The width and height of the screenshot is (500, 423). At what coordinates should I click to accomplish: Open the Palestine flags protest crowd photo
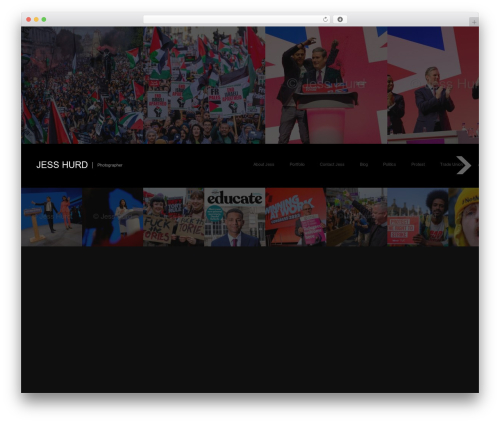pyautogui.click(x=82, y=85)
